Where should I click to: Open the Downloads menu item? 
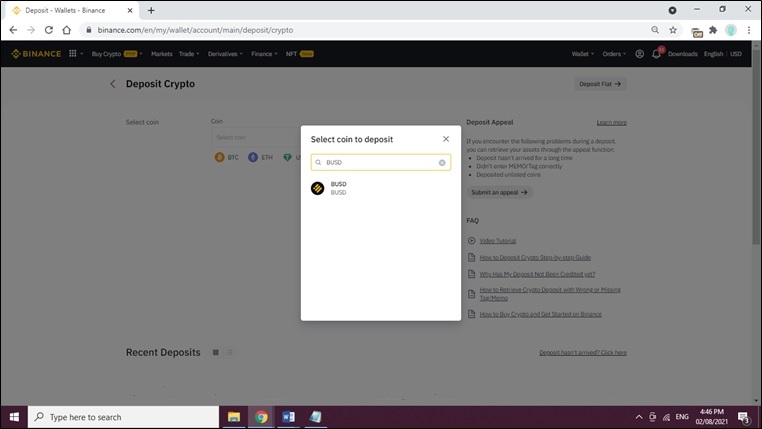pos(682,54)
